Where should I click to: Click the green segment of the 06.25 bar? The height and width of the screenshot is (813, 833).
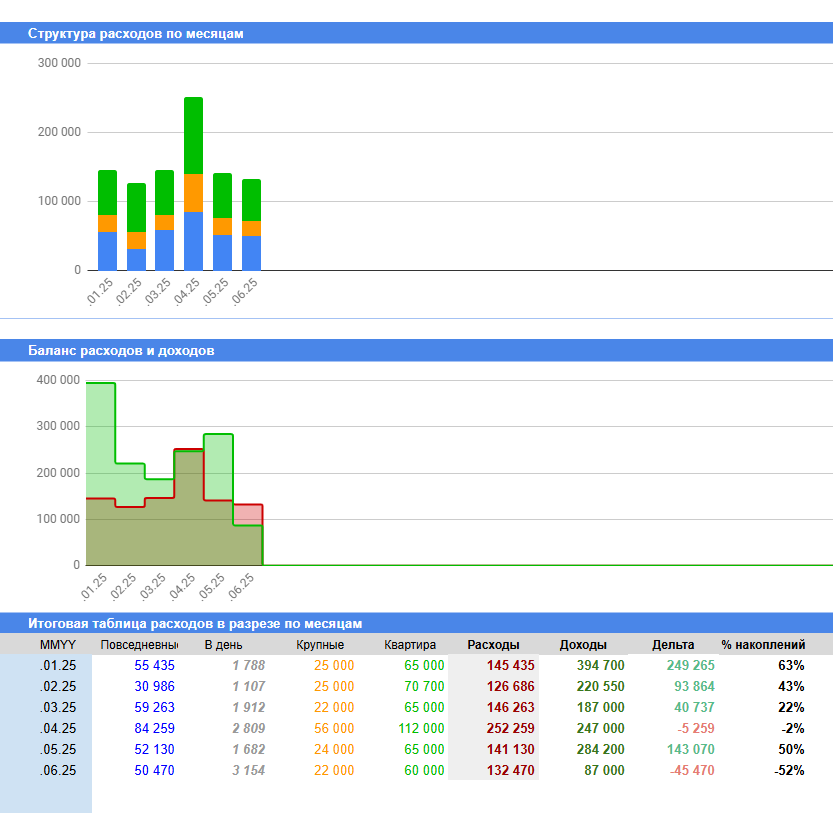pyautogui.click(x=251, y=200)
